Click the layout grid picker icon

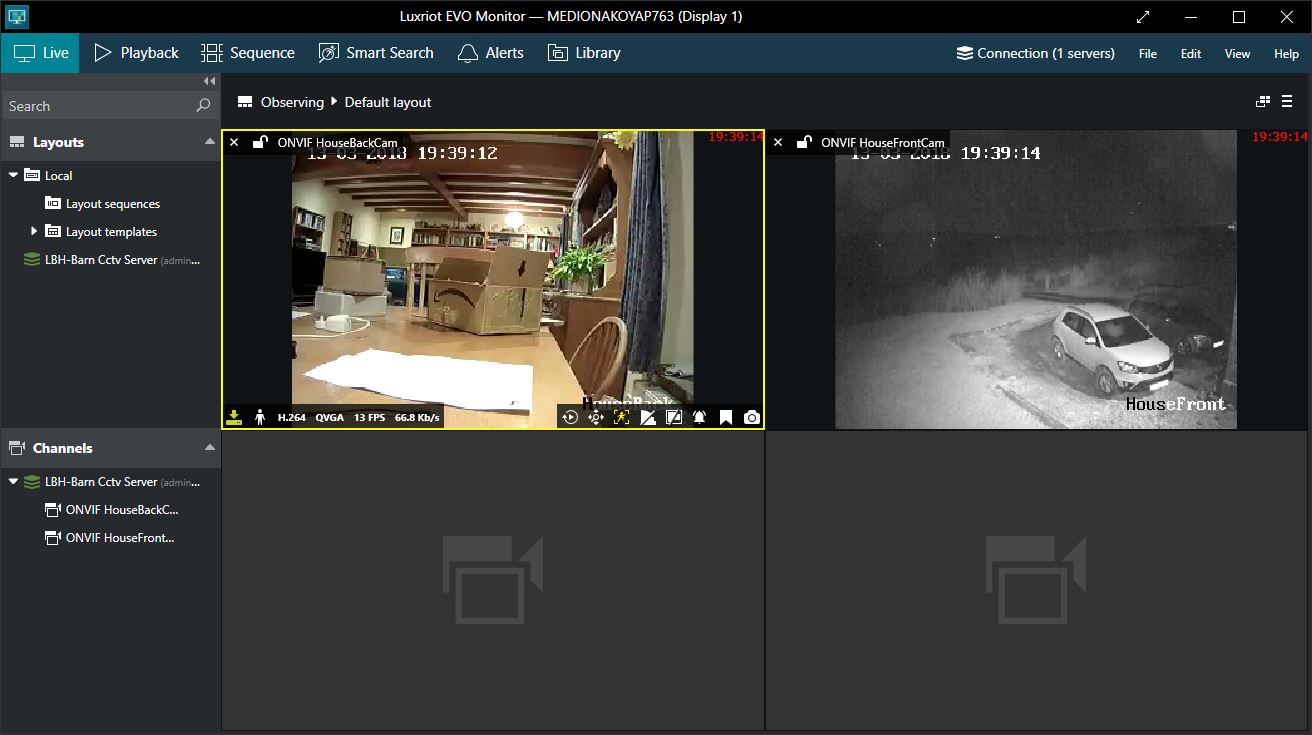pos(1263,101)
